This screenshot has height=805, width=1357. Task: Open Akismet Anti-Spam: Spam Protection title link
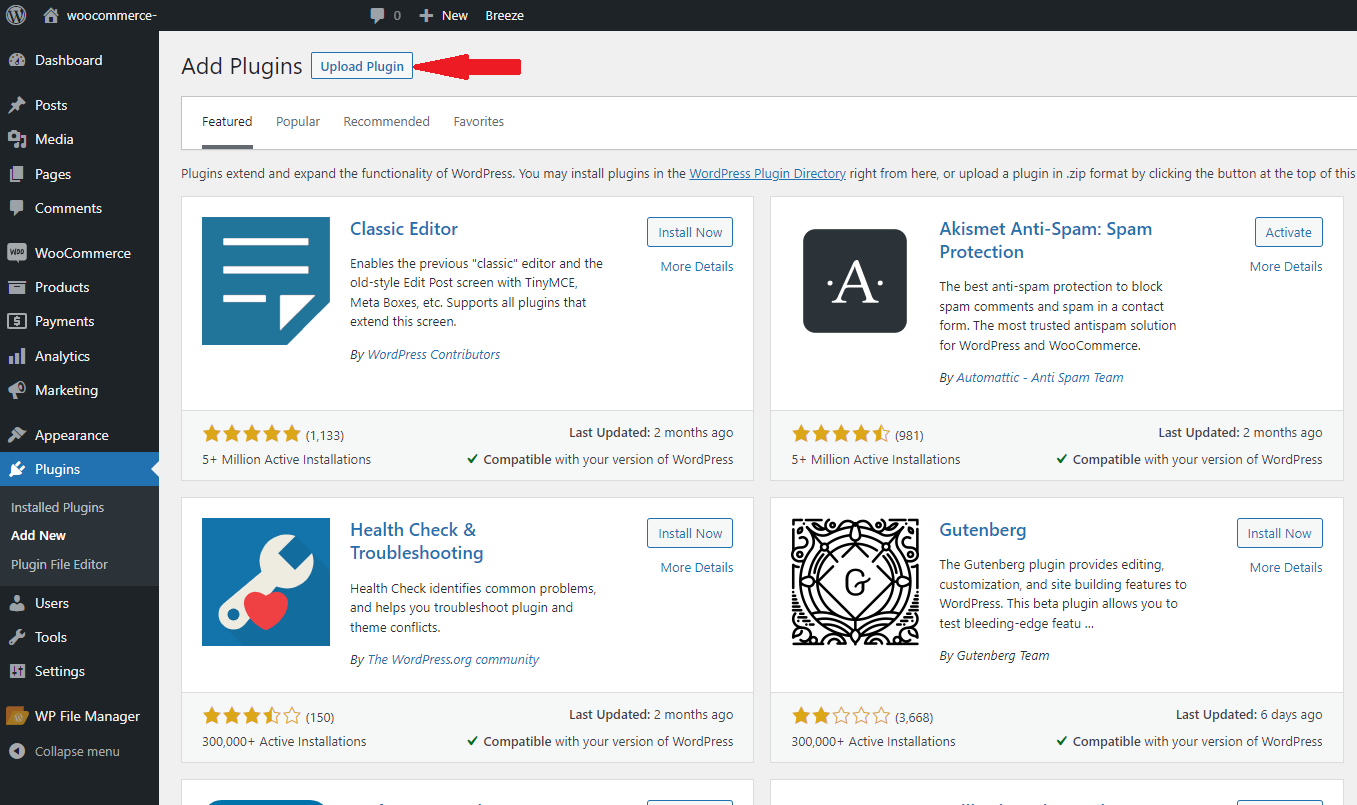[x=1045, y=240]
